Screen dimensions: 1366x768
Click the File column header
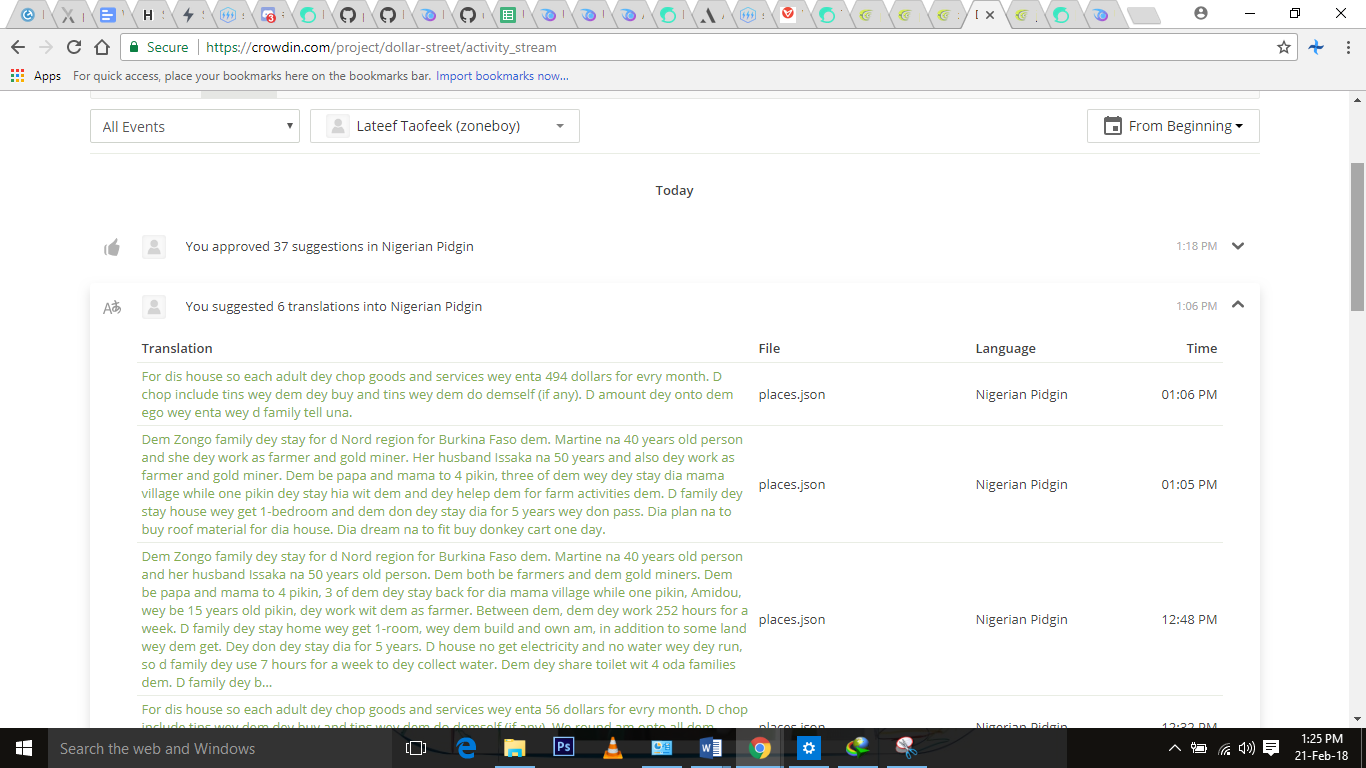769,349
